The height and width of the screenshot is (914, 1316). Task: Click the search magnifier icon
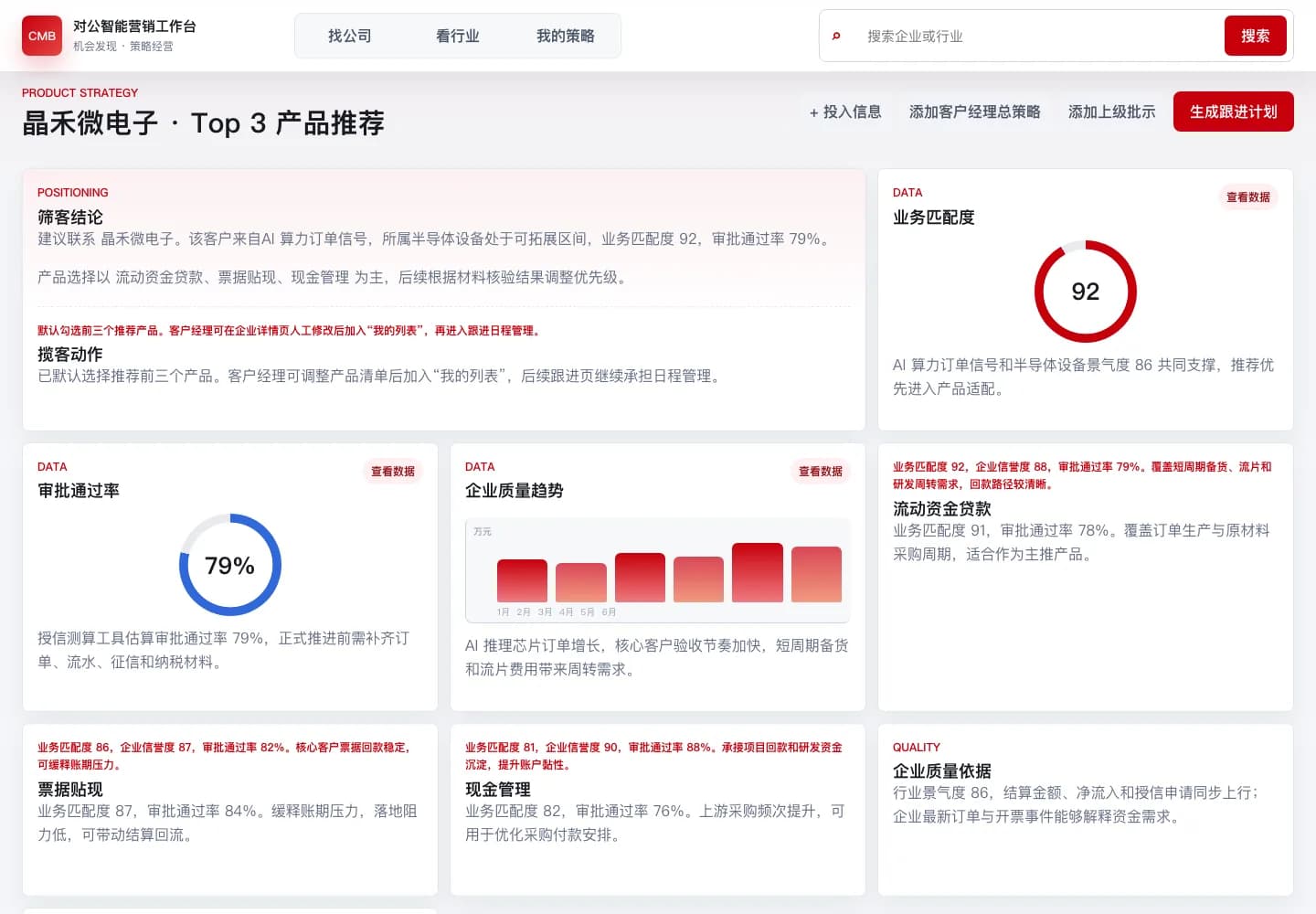pos(836,37)
